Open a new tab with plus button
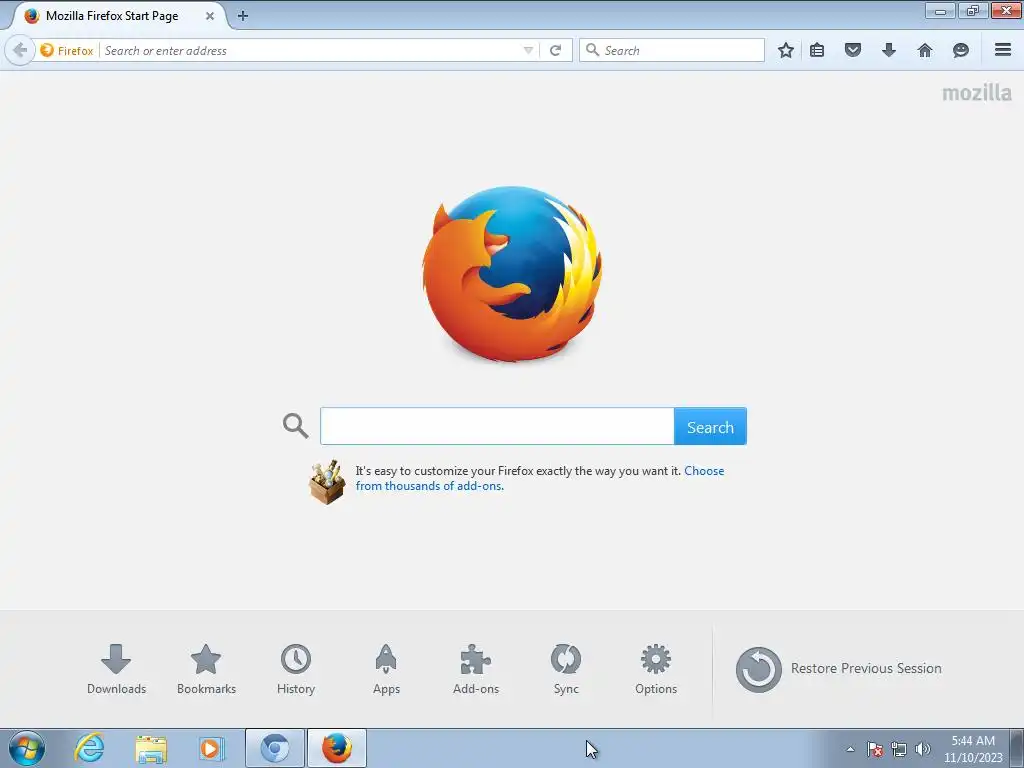 click(x=243, y=16)
